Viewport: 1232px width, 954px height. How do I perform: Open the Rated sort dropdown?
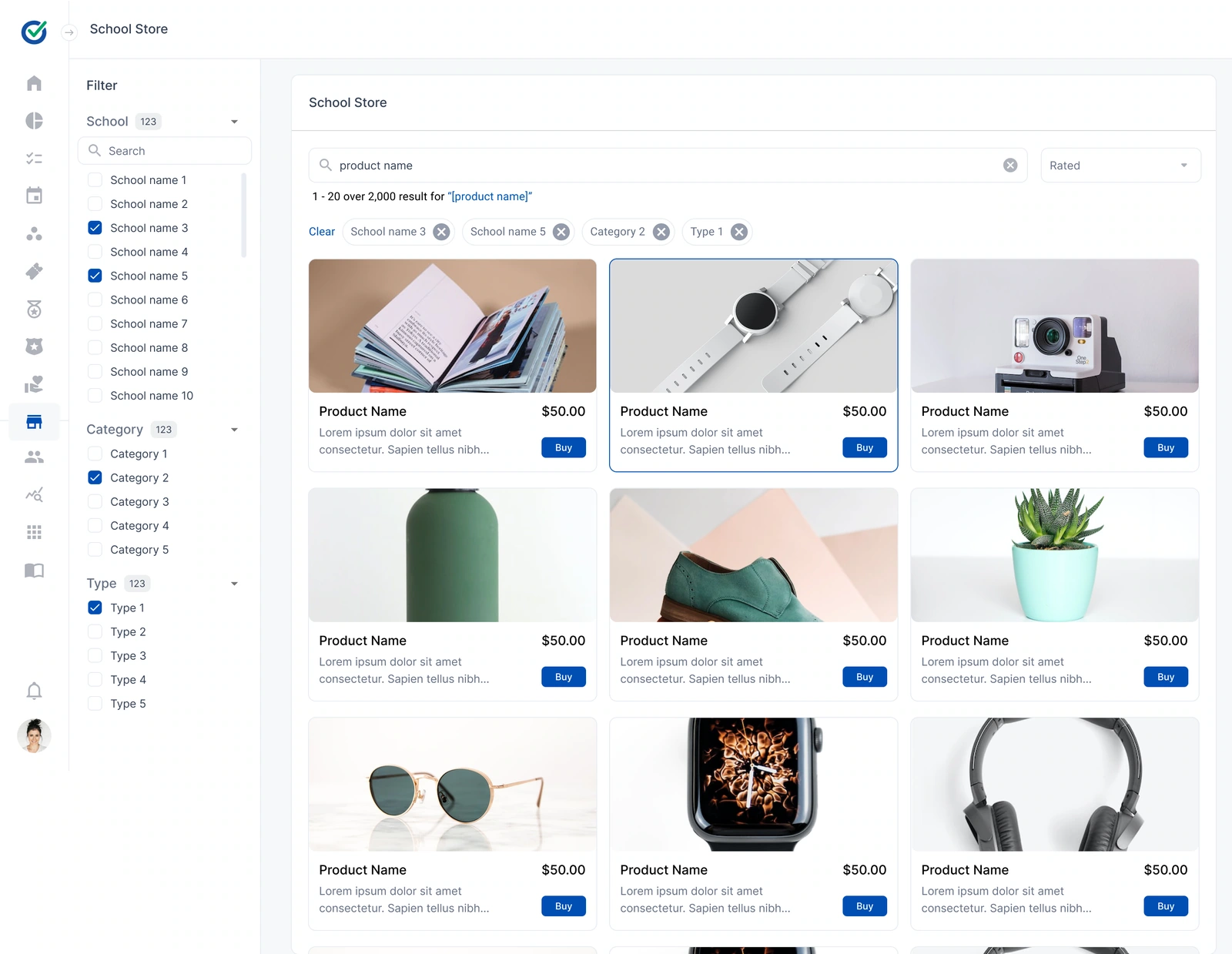pos(1120,166)
